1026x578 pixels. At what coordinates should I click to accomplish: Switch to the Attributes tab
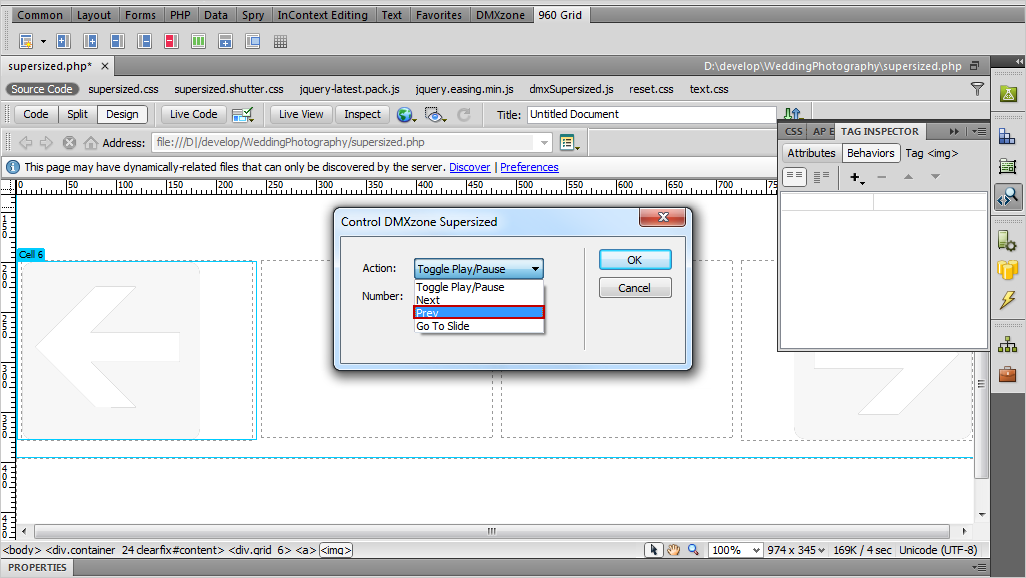[811, 153]
